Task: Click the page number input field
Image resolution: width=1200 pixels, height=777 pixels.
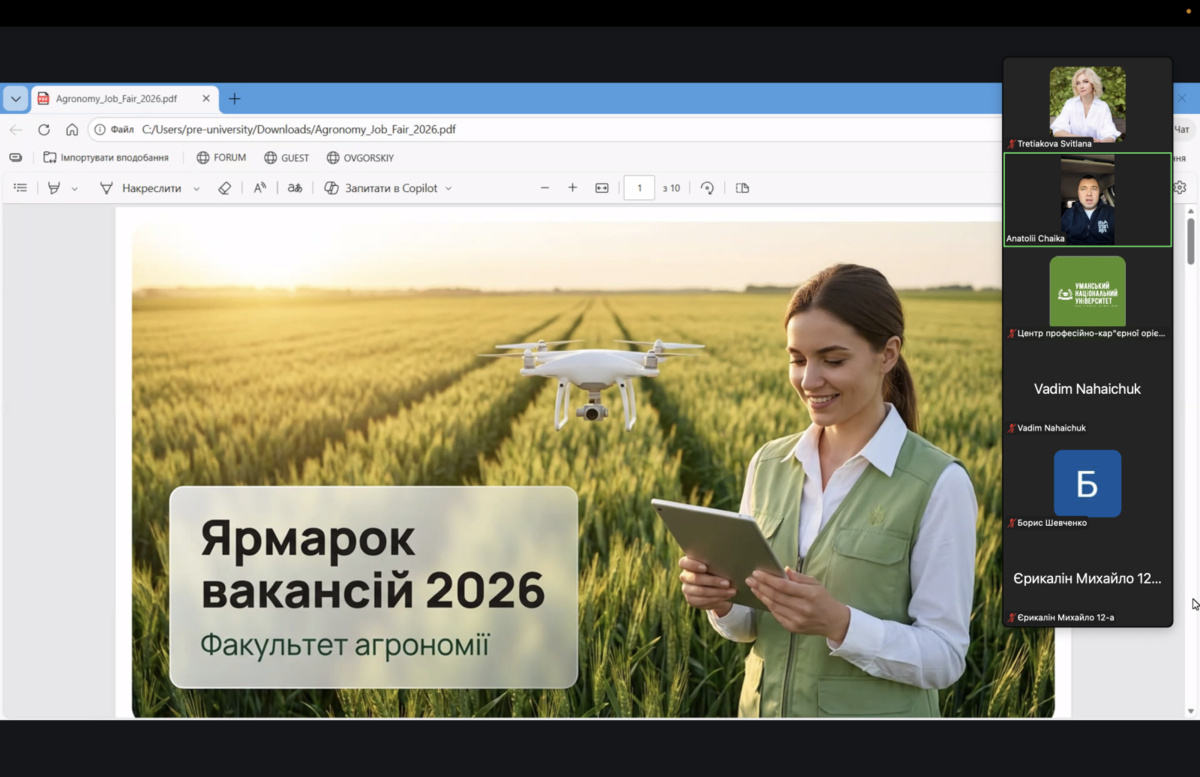Action: tap(639, 188)
